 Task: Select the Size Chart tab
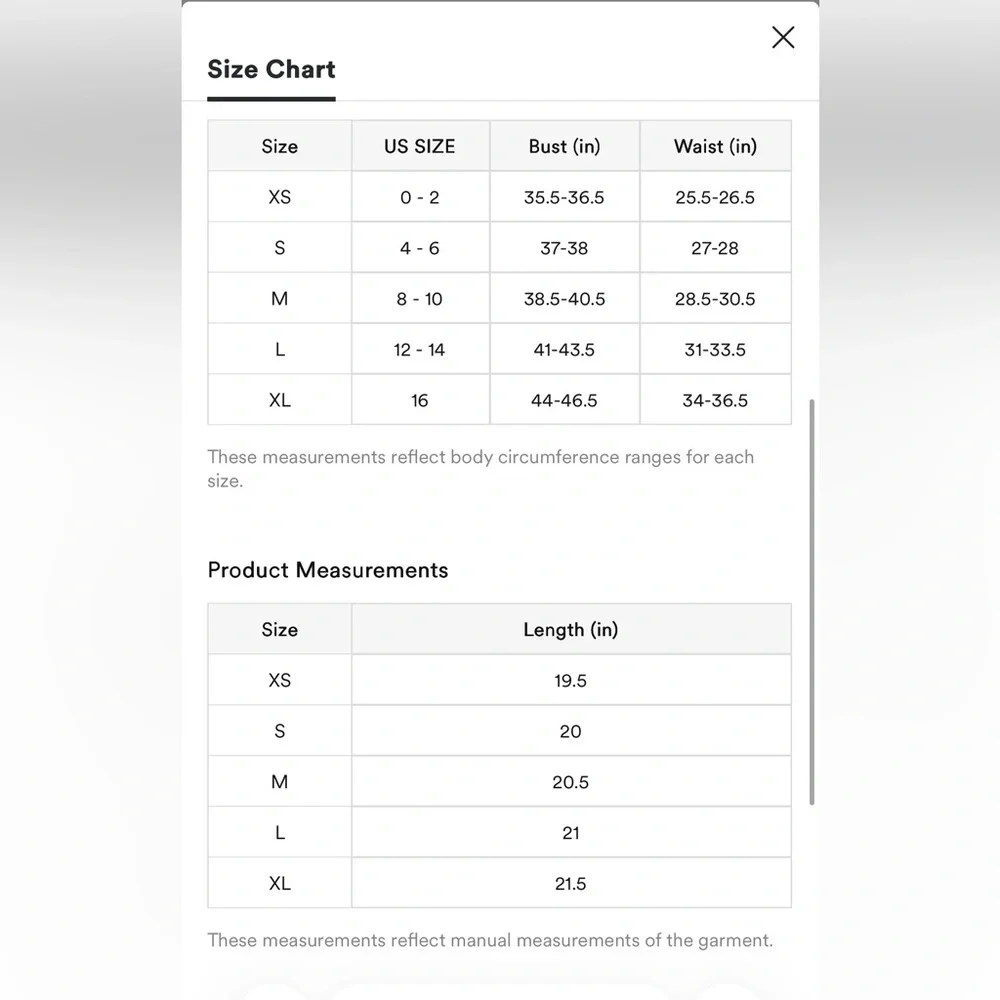pos(271,70)
